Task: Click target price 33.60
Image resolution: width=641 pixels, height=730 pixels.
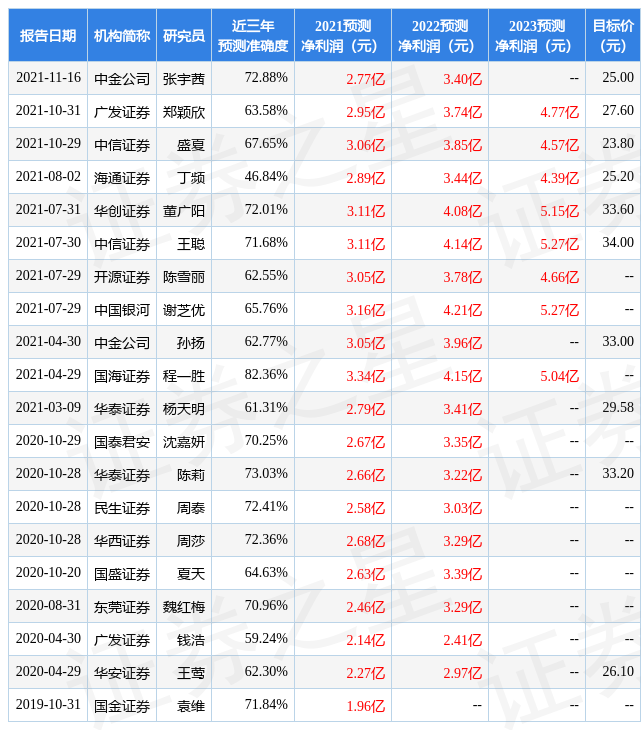Action: click(x=618, y=210)
